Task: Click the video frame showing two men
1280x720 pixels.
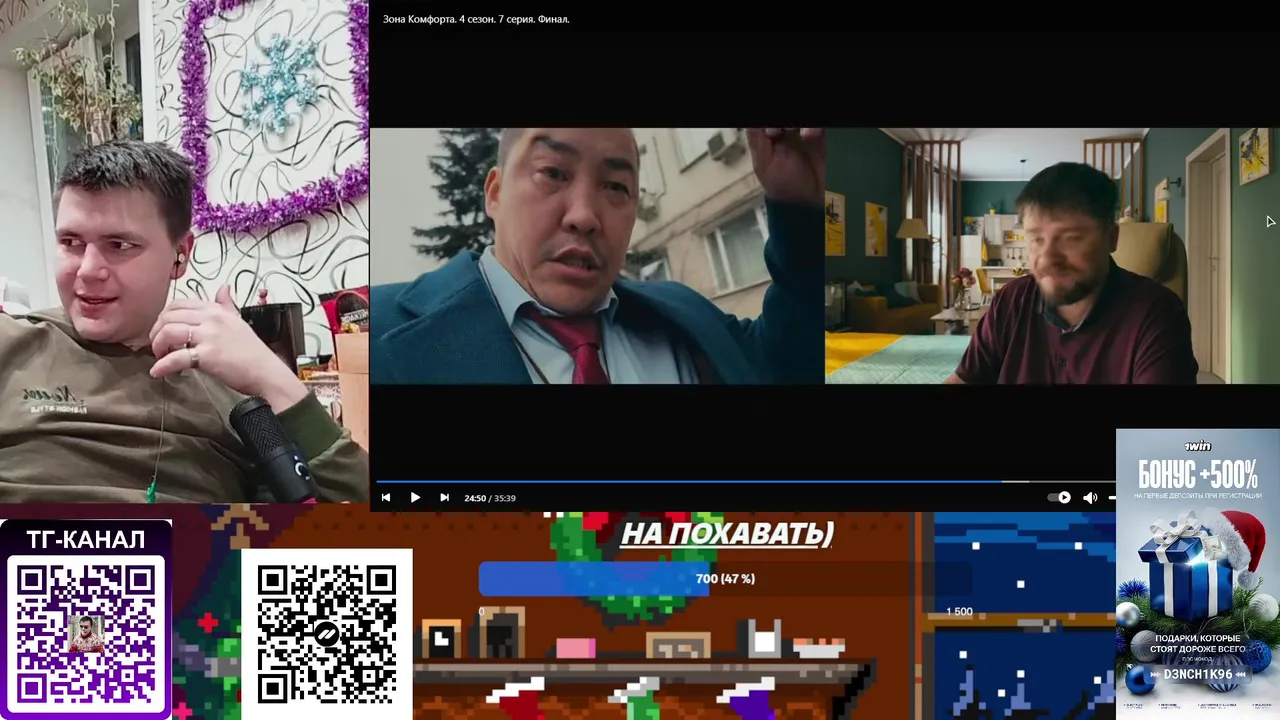Action: point(825,256)
